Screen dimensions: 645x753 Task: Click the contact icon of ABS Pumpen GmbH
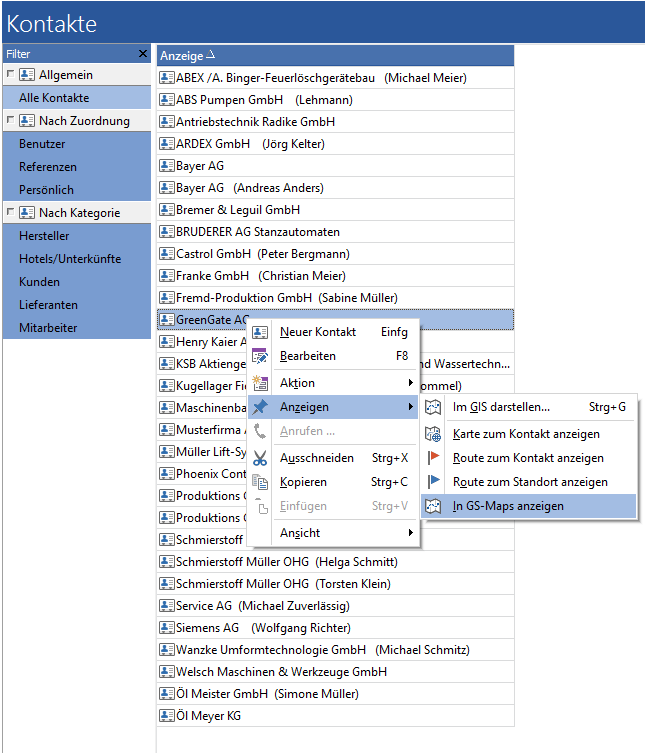[x=167, y=100]
